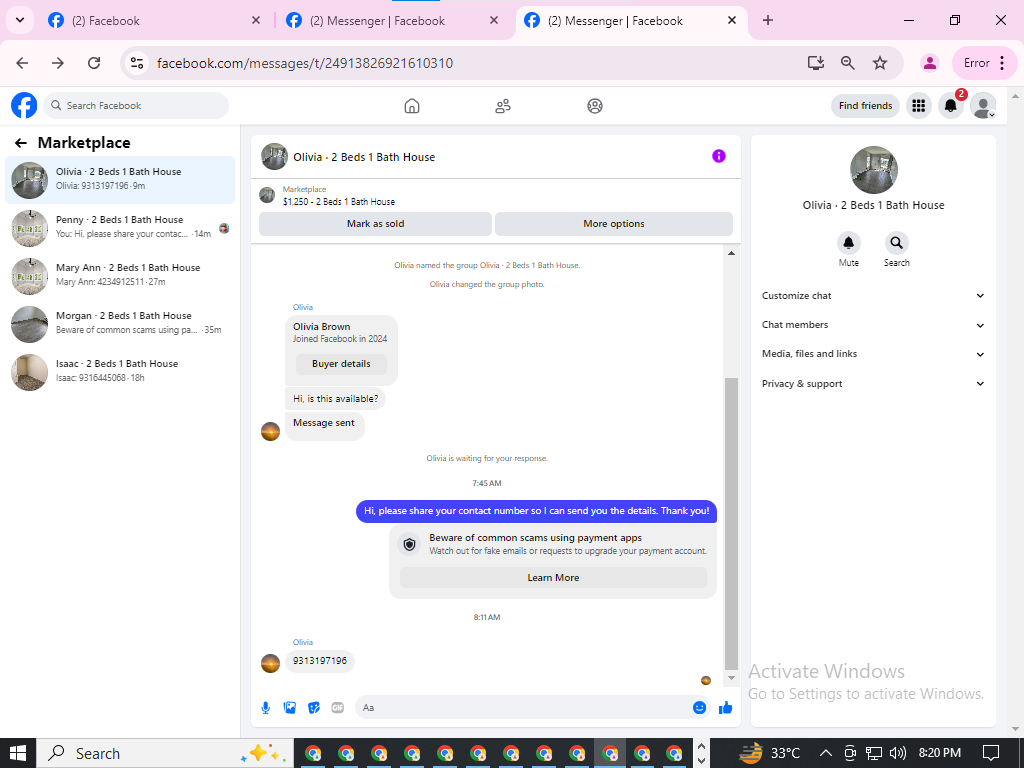This screenshot has height=768, width=1024.
Task: Click the Facebook logo icon
Action: point(24,105)
